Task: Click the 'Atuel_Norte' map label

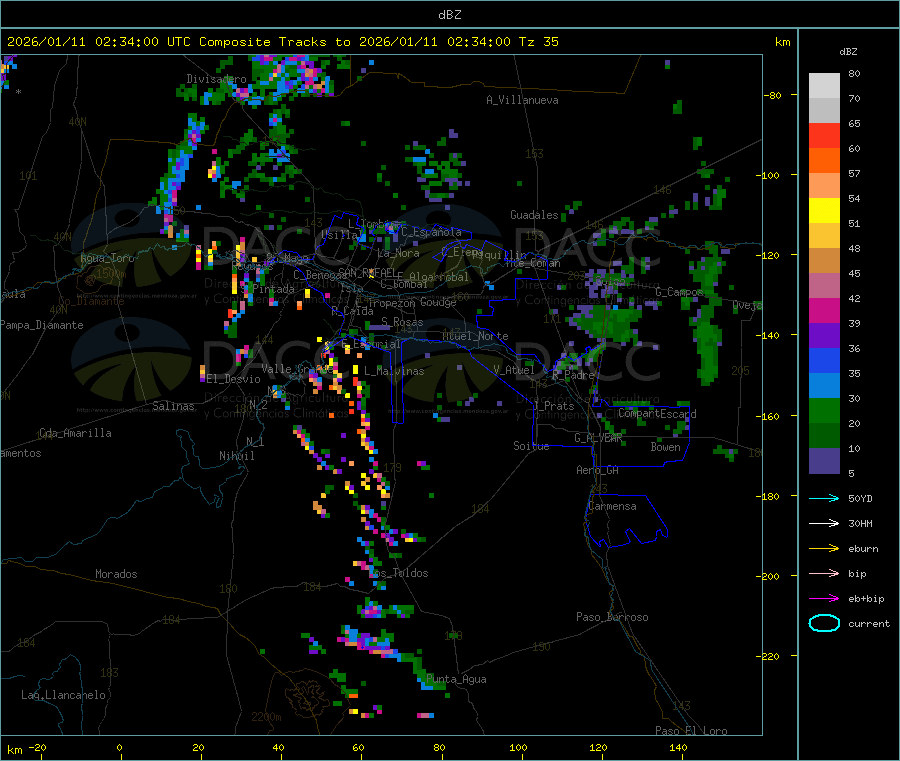Action: tap(475, 336)
